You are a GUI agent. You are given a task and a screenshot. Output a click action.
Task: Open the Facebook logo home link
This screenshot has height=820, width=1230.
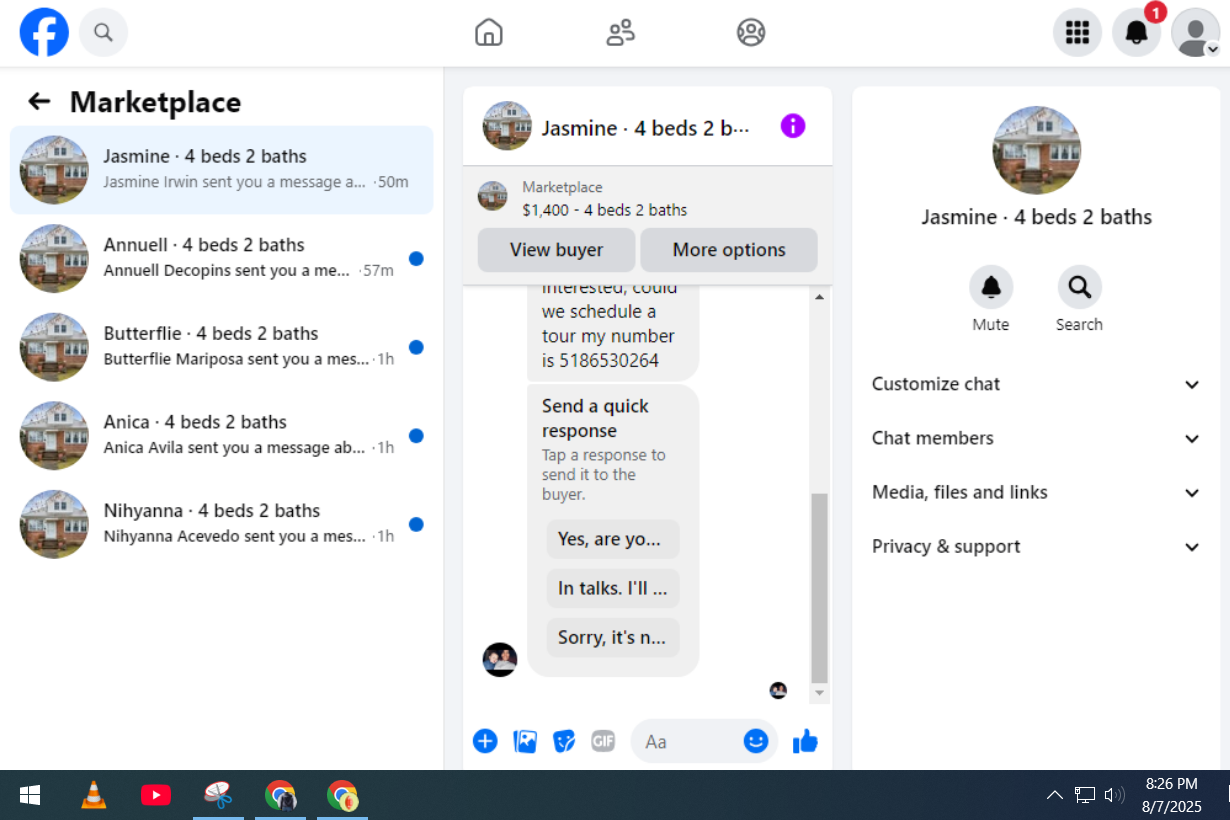(44, 32)
